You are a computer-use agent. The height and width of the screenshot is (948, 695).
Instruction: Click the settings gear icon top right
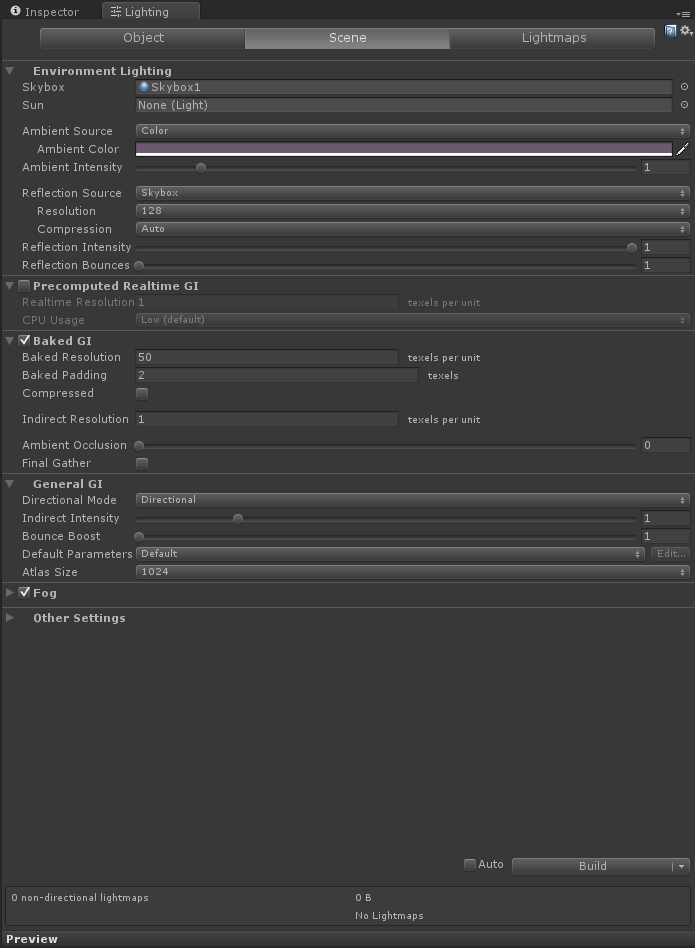(684, 30)
